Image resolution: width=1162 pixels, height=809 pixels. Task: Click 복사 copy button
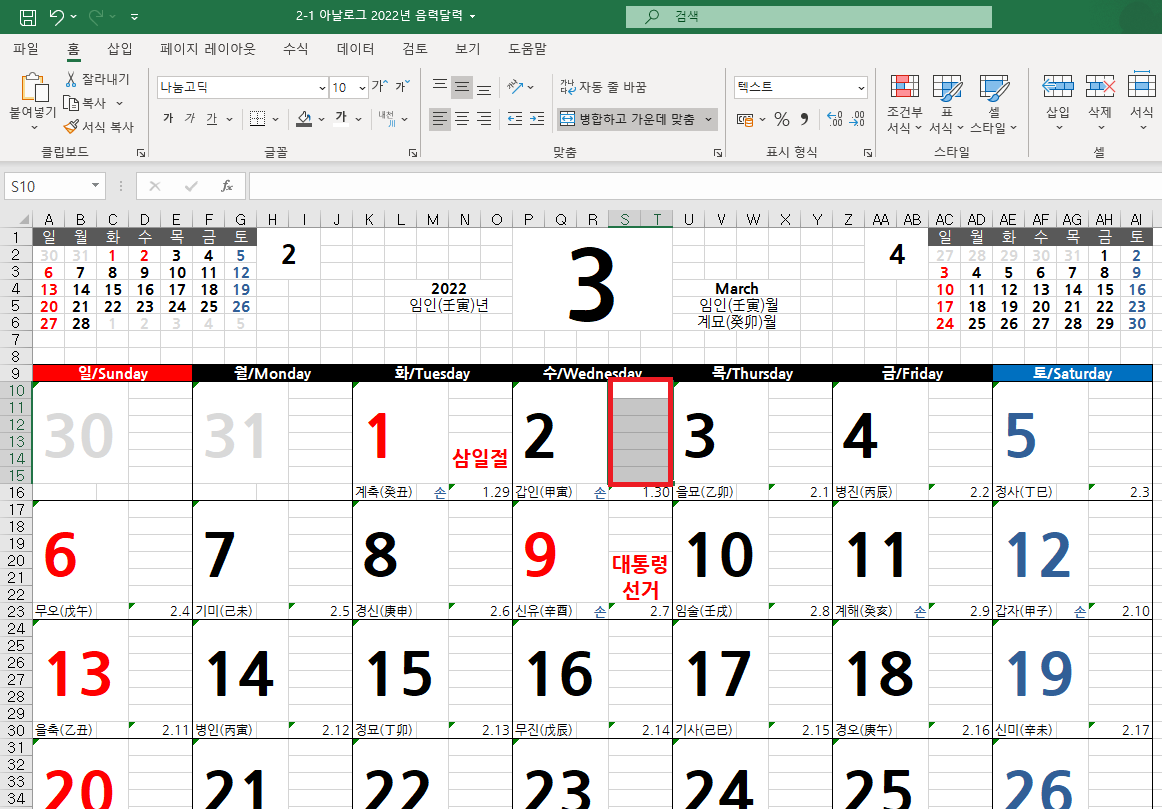[86, 103]
